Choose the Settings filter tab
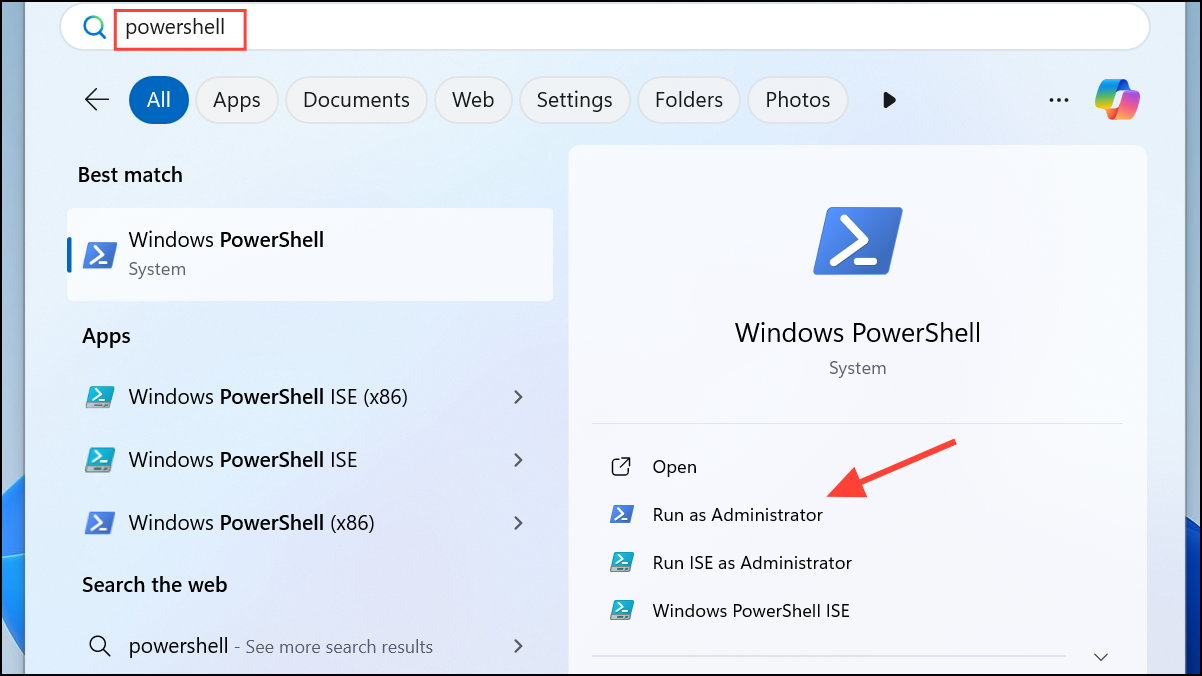The image size is (1202, 676). (x=574, y=100)
